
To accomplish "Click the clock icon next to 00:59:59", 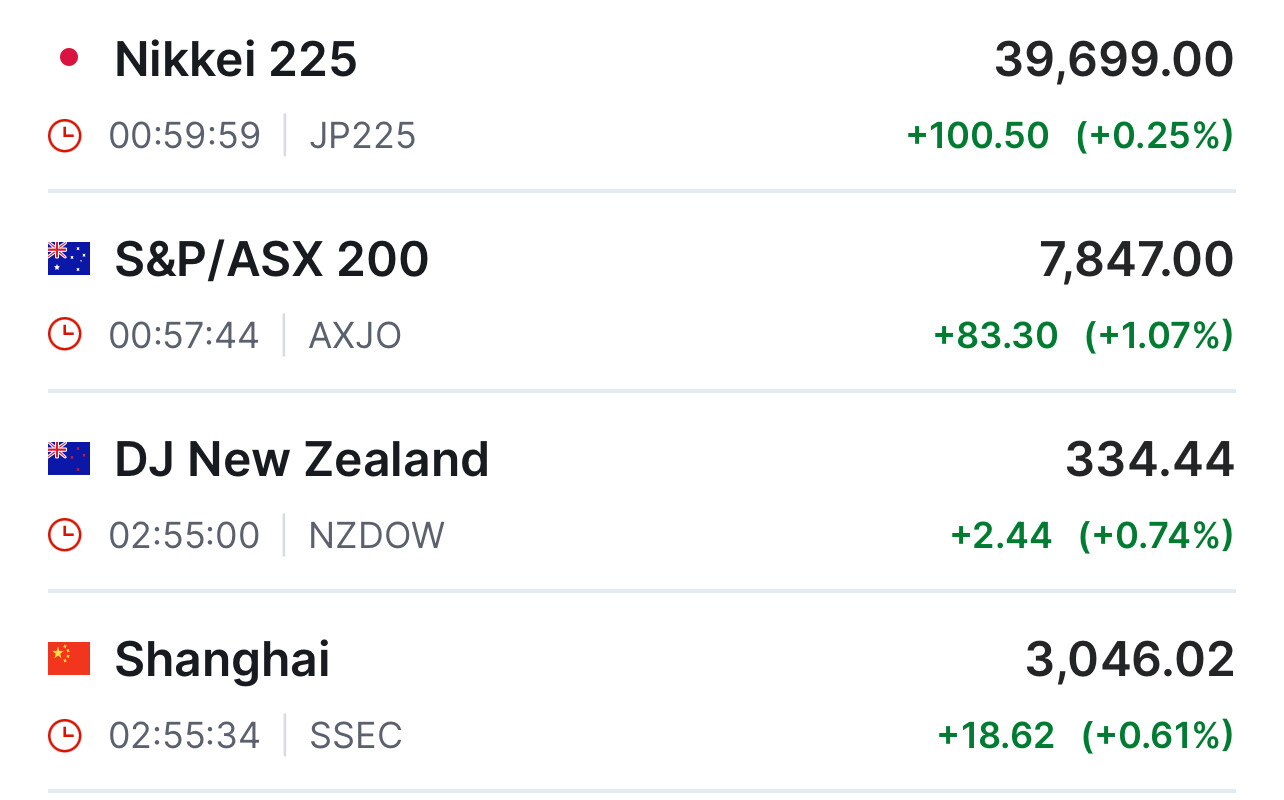I will (65, 135).
